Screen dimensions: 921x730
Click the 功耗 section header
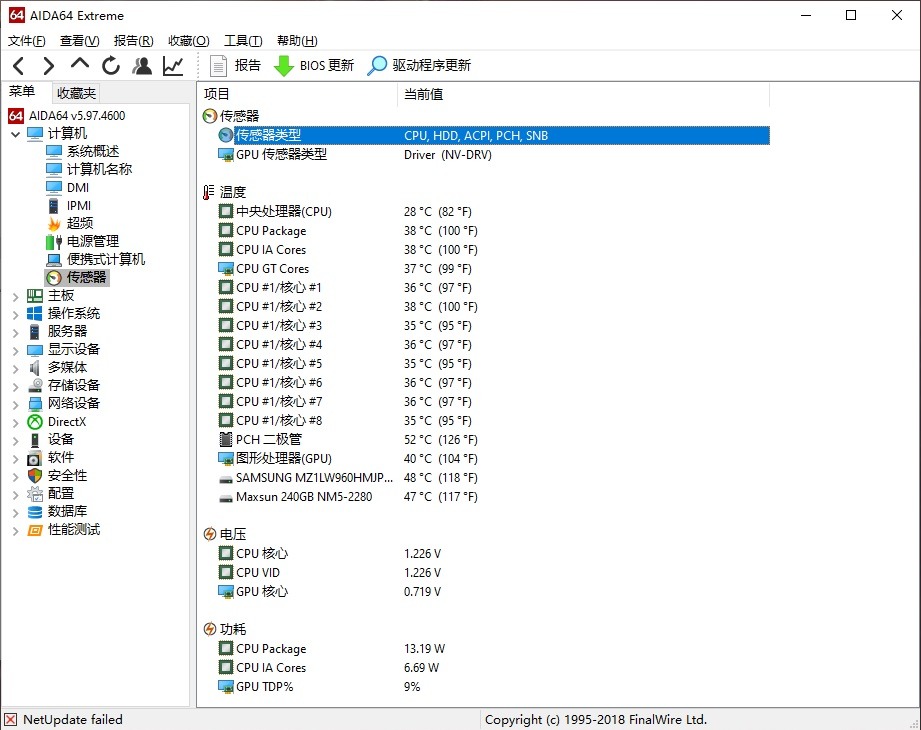coord(225,630)
